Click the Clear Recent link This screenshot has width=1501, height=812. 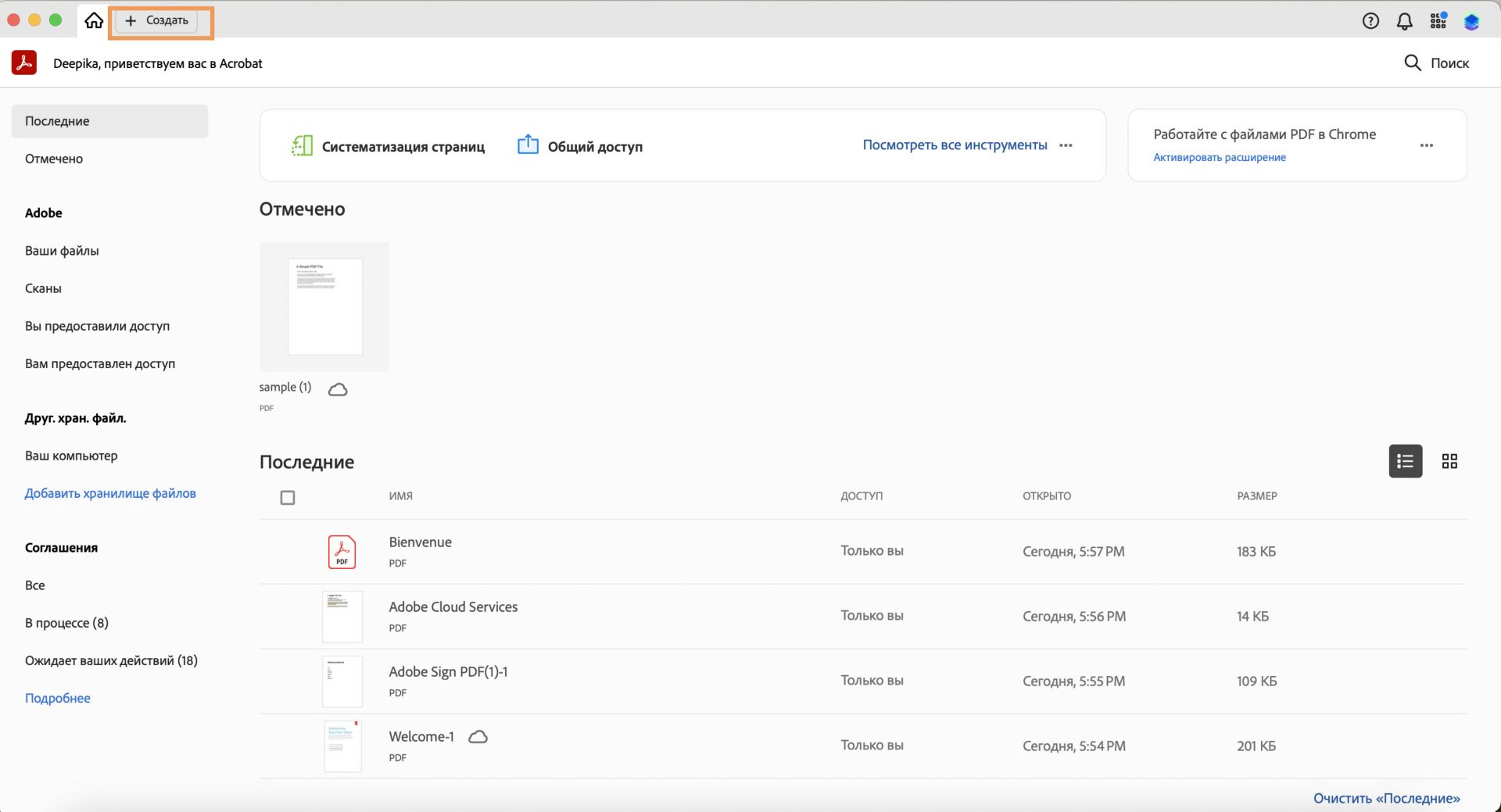click(1386, 798)
